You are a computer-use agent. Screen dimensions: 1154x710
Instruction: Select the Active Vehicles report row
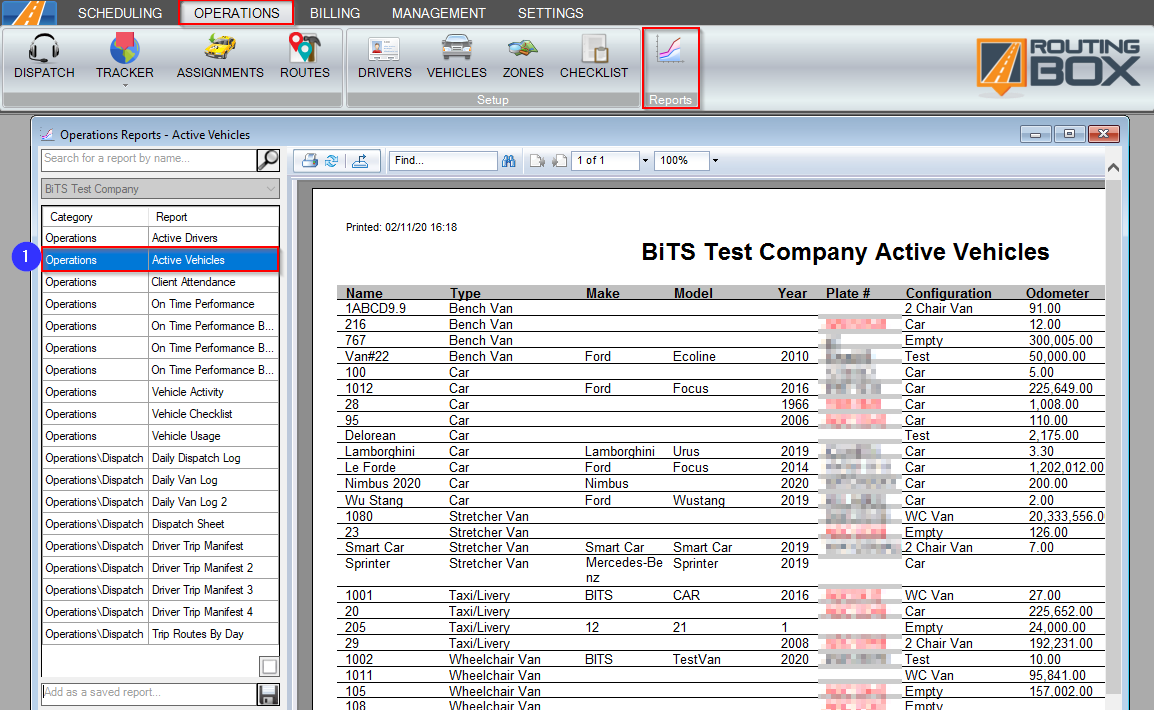pos(160,260)
